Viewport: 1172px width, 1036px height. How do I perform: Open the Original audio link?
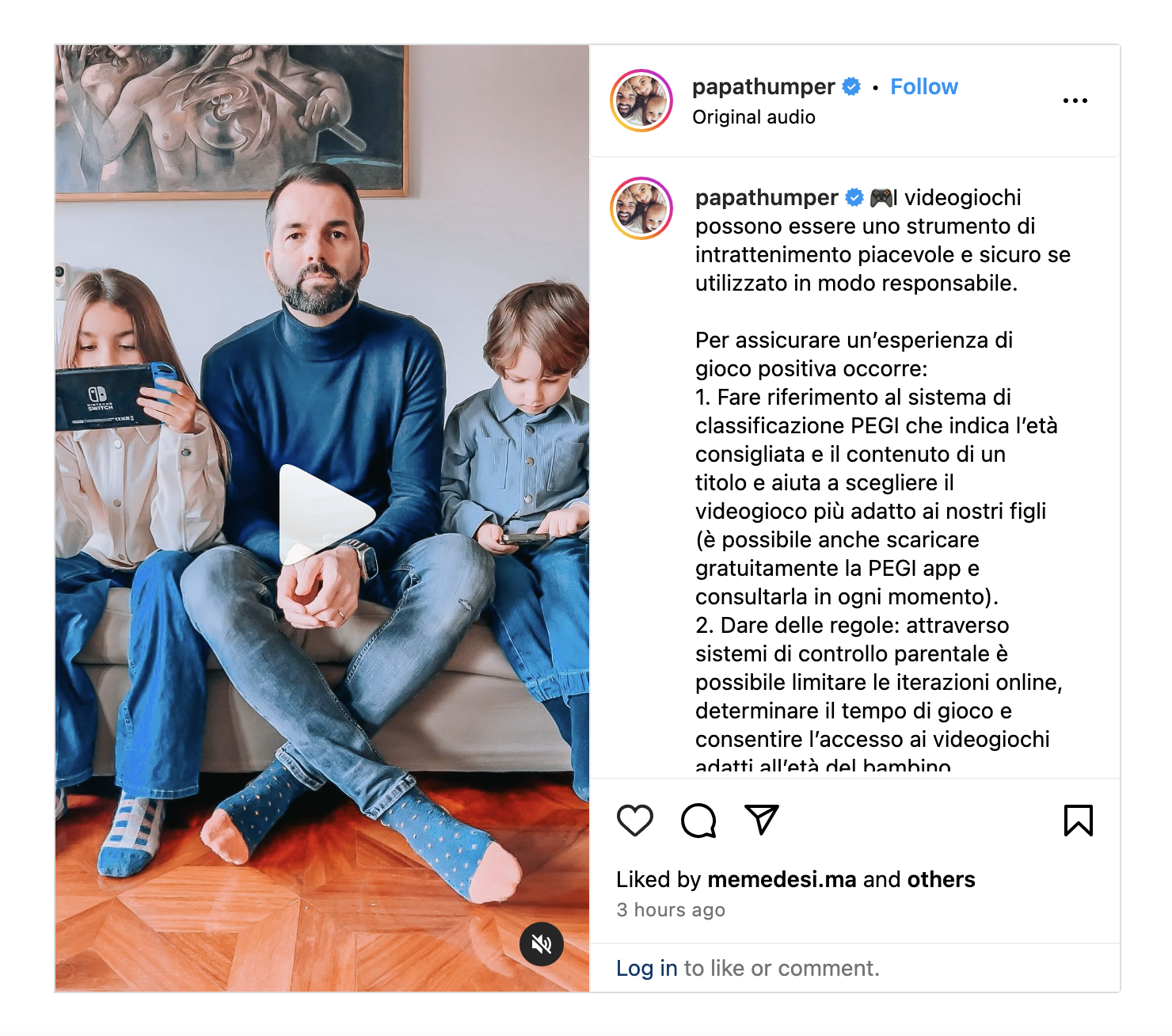point(754,117)
